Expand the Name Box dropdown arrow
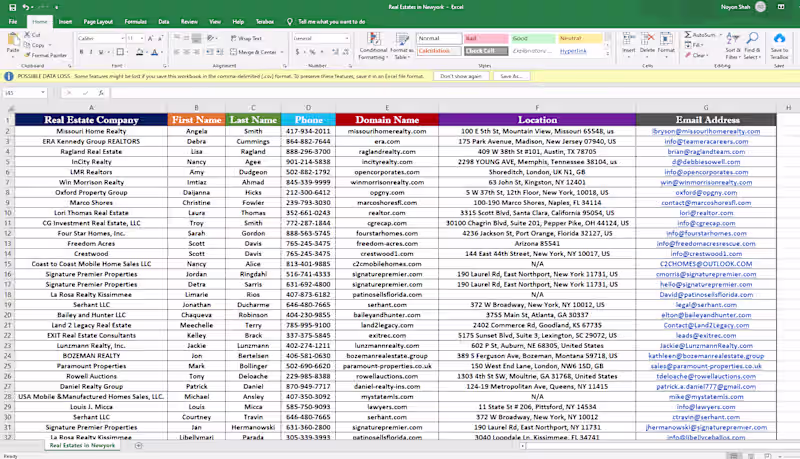The width and height of the screenshot is (800, 459). click(43, 93)
